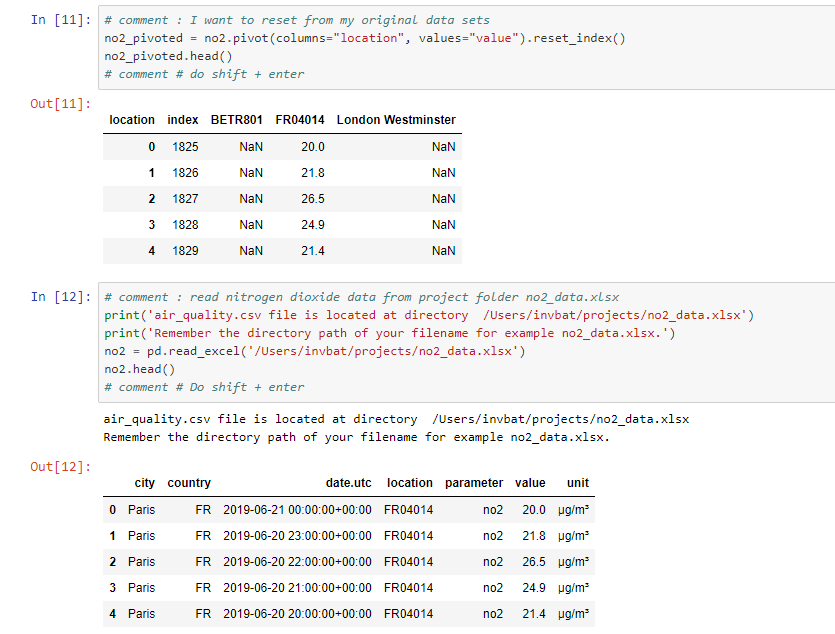
Task: Click the pd.read_excel code line
Action: point(315,351)
